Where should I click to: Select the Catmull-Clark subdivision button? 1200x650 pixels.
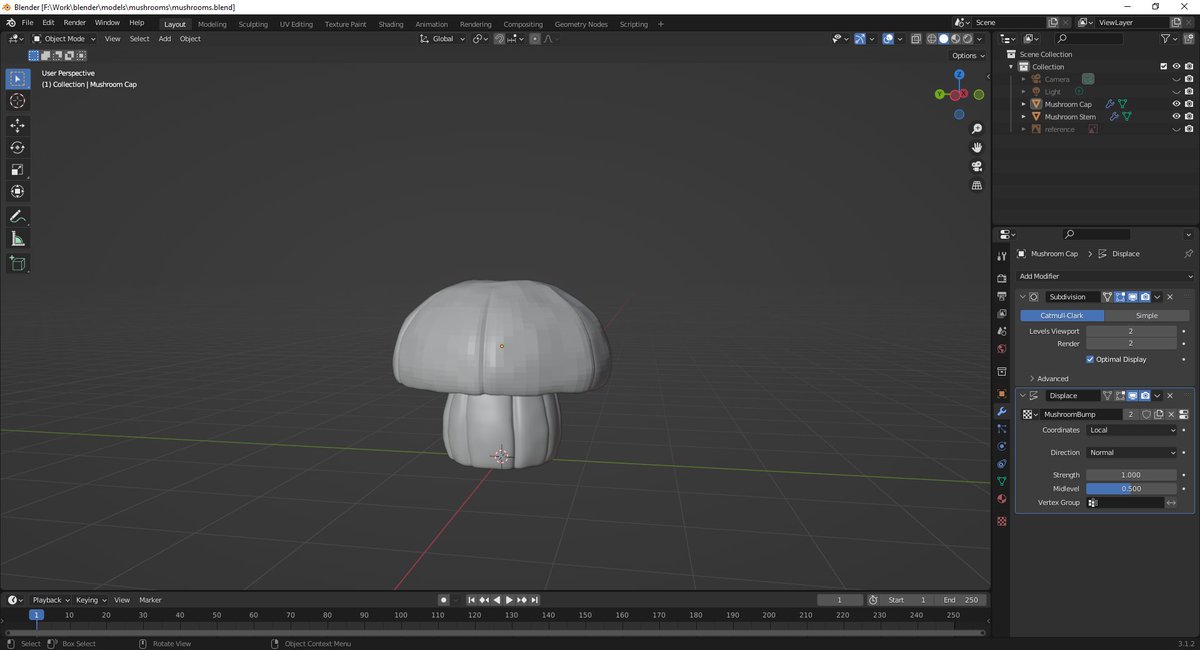coord(1062,315)
